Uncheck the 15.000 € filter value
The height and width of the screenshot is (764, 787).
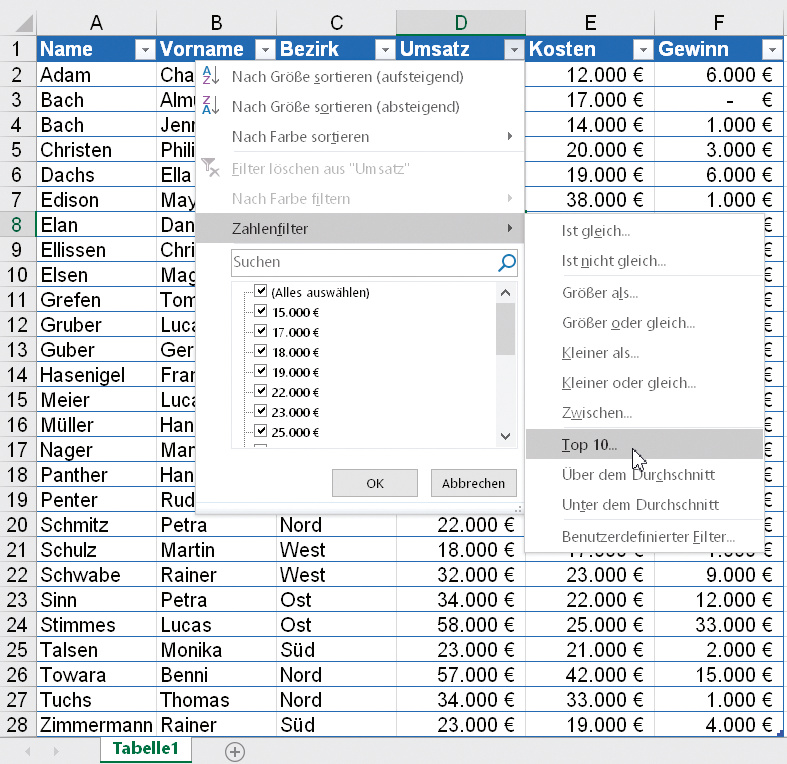[261, 312]
